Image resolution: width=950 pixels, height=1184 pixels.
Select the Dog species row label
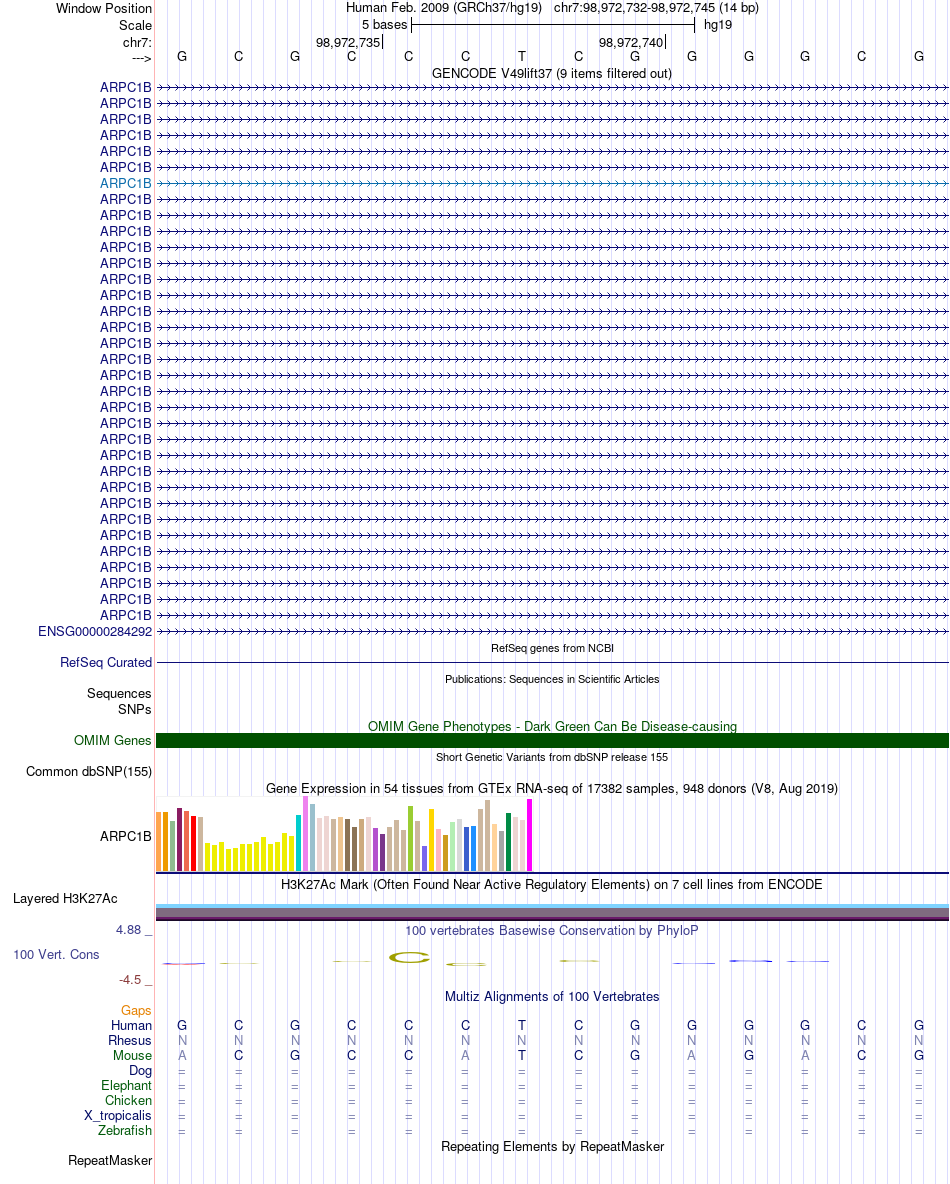140,1071
